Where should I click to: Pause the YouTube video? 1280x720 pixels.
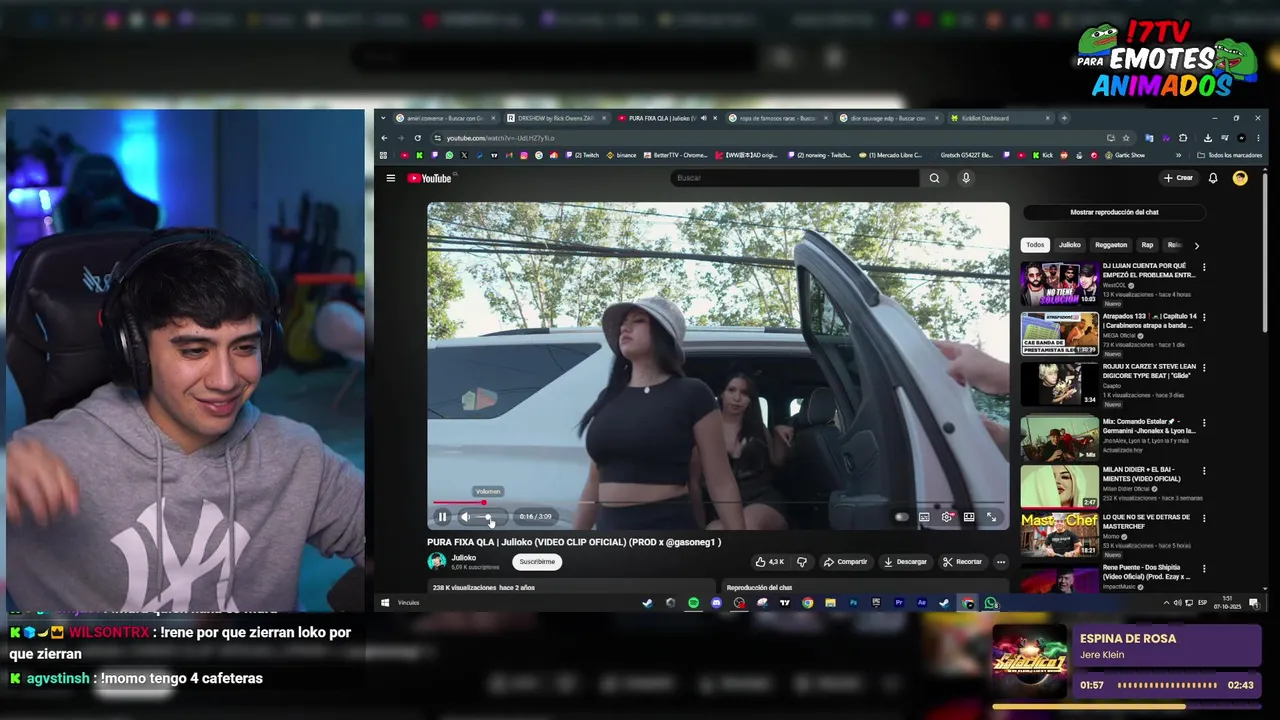[x=442, y=517]
